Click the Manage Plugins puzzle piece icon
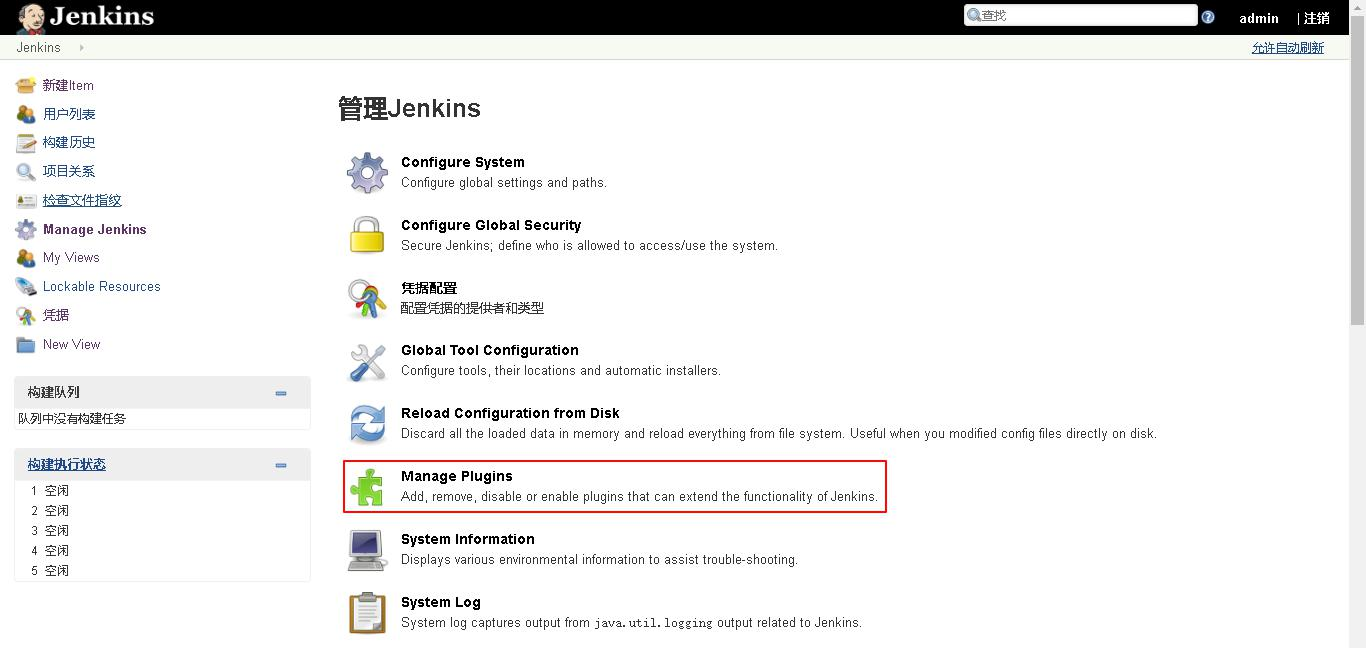The image size is (1366, 648). pyautogui.click(x=367, y=487)
